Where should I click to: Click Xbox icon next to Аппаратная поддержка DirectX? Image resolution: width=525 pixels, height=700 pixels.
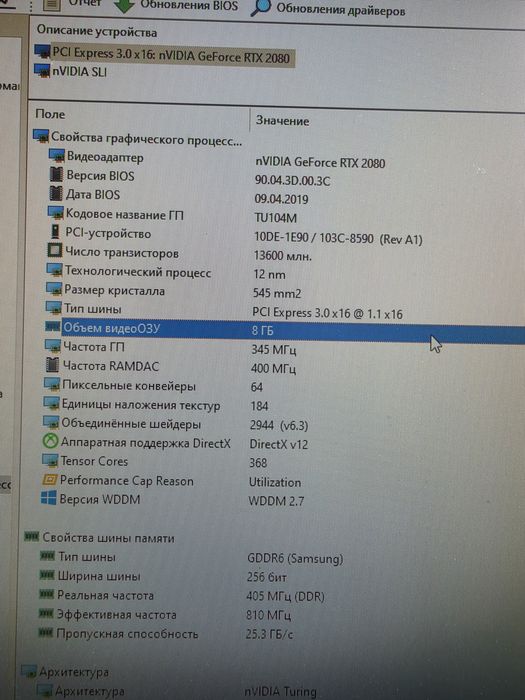click(x=50, y=441)
